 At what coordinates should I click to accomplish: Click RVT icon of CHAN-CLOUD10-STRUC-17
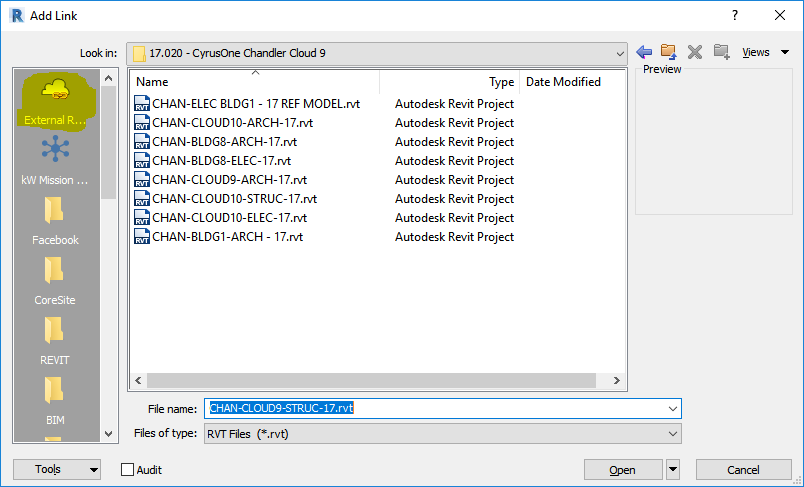[142, 198]
